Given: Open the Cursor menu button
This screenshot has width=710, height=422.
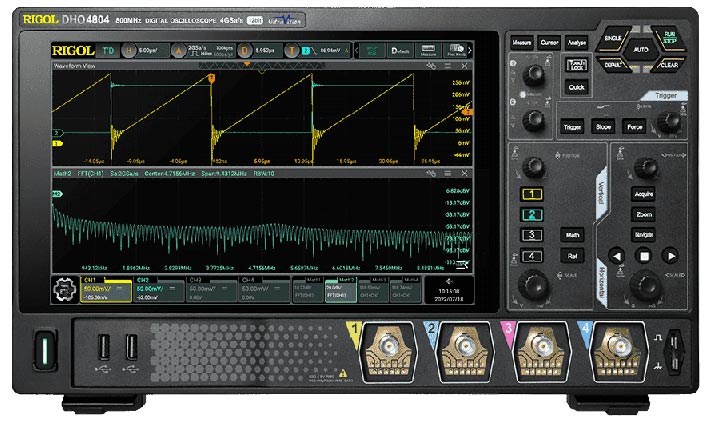Looking at the screenshot, I should coord(549,44).
